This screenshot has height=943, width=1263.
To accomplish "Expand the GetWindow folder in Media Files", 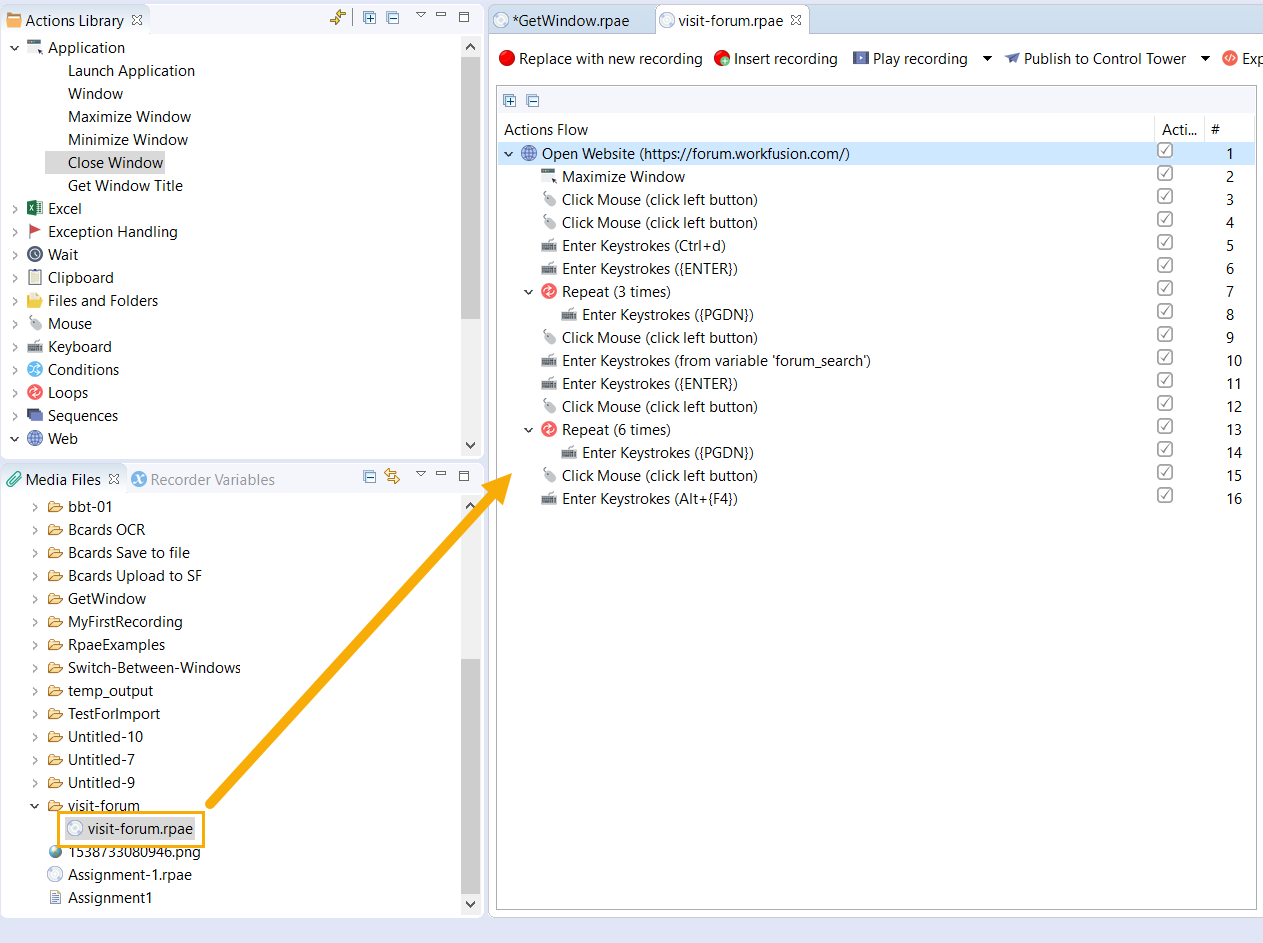I will [x=34, y=598].
